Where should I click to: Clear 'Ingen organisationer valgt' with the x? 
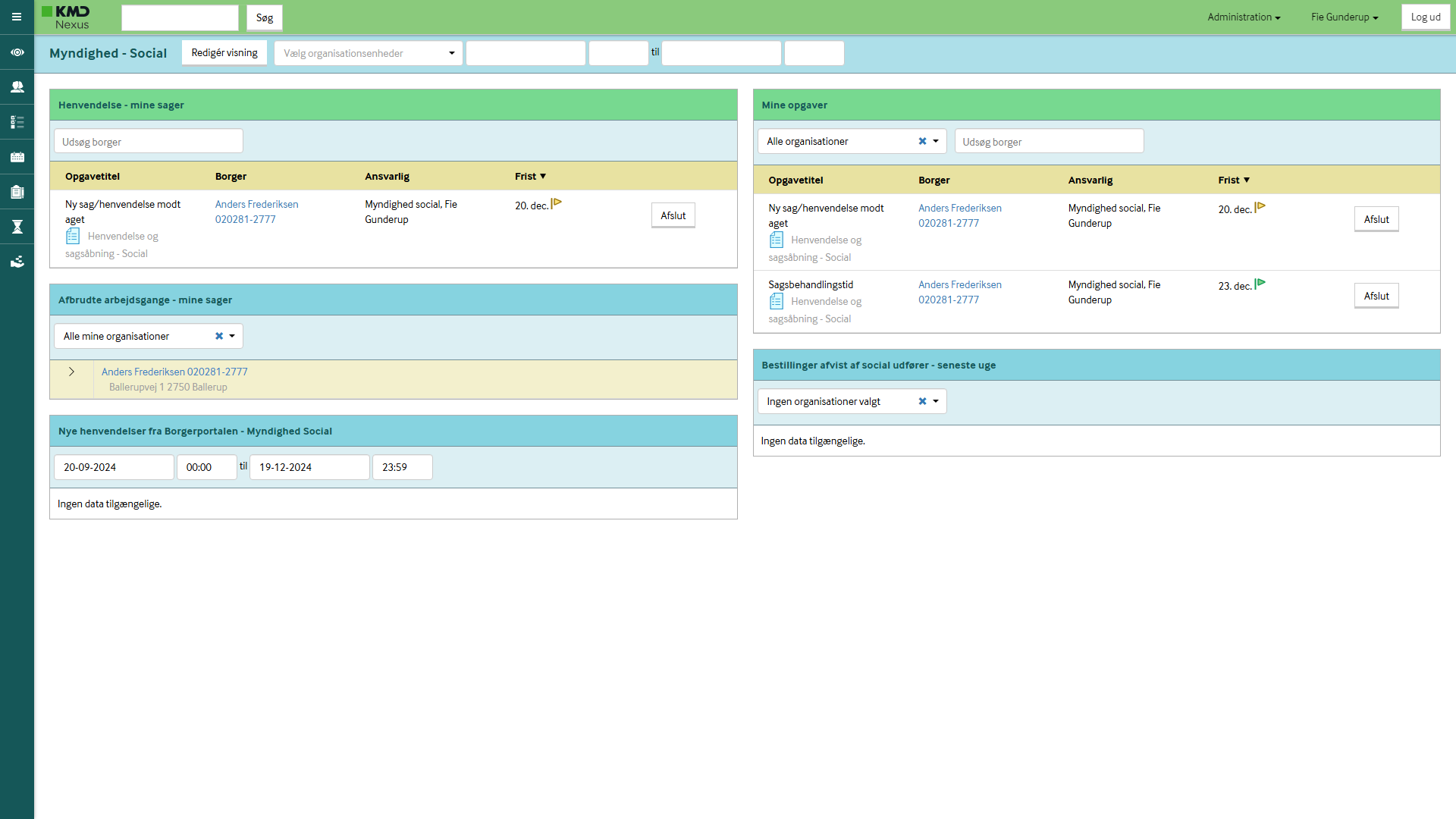click(x=922, y=401)
